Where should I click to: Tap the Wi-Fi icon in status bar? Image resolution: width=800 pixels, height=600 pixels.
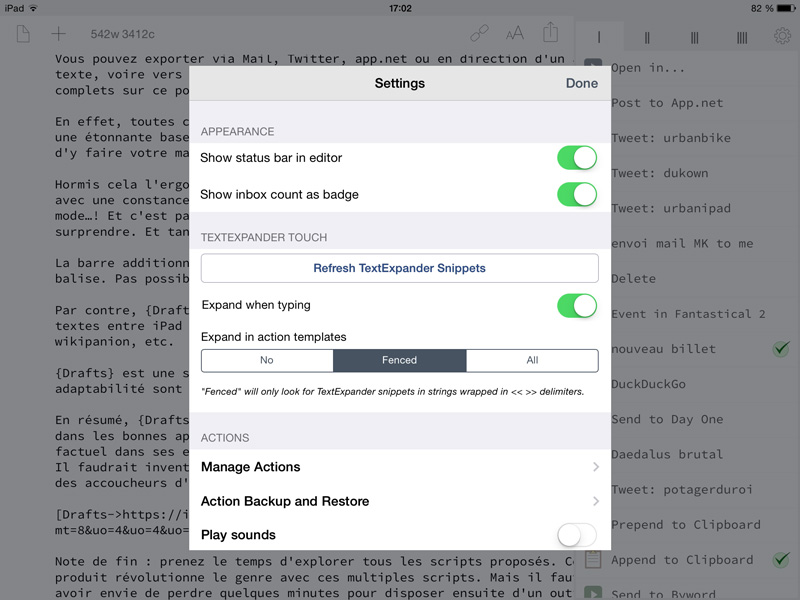pyautogui.click(x=33, y=8)
